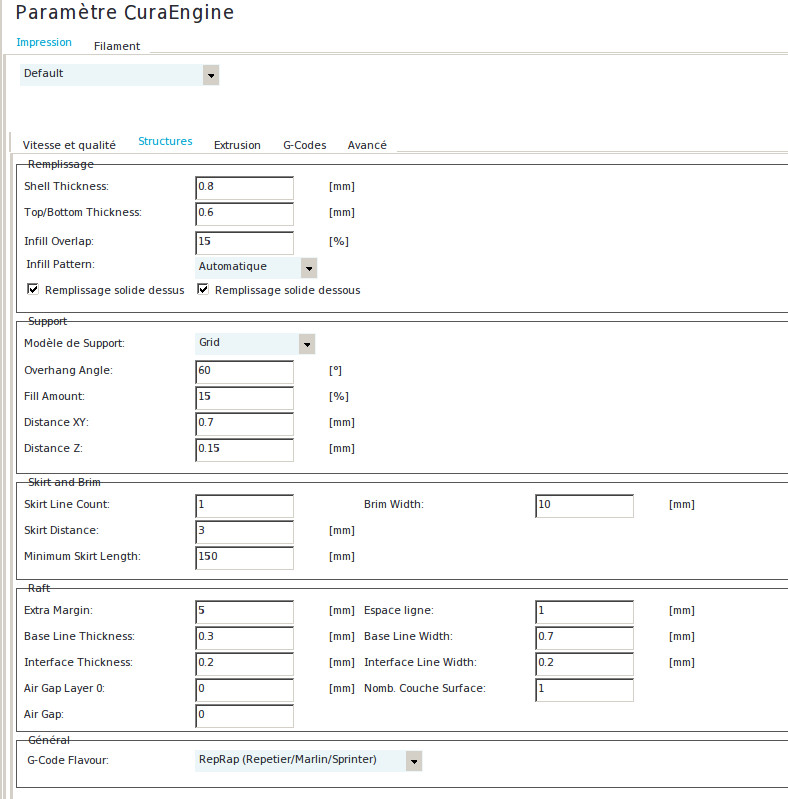Select the Structures tab
788x799 pixels.
165,141
